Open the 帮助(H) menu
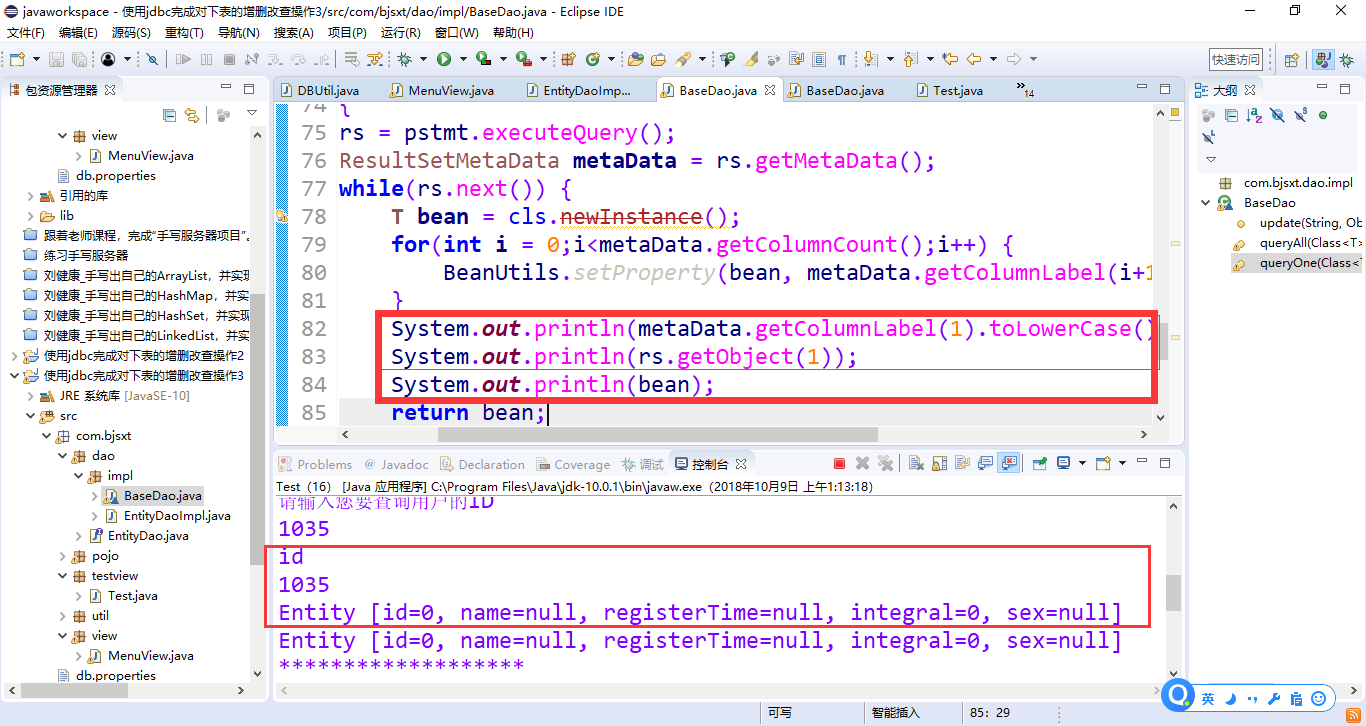The width and height of the screenshot is (1366, 726). 513,32
